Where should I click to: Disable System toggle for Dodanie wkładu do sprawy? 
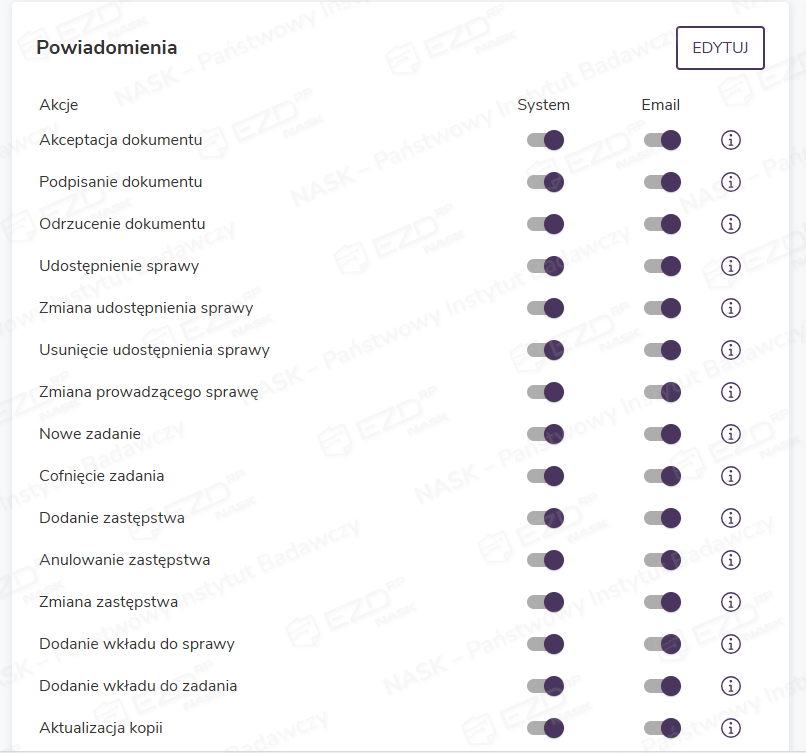[545, 644]
